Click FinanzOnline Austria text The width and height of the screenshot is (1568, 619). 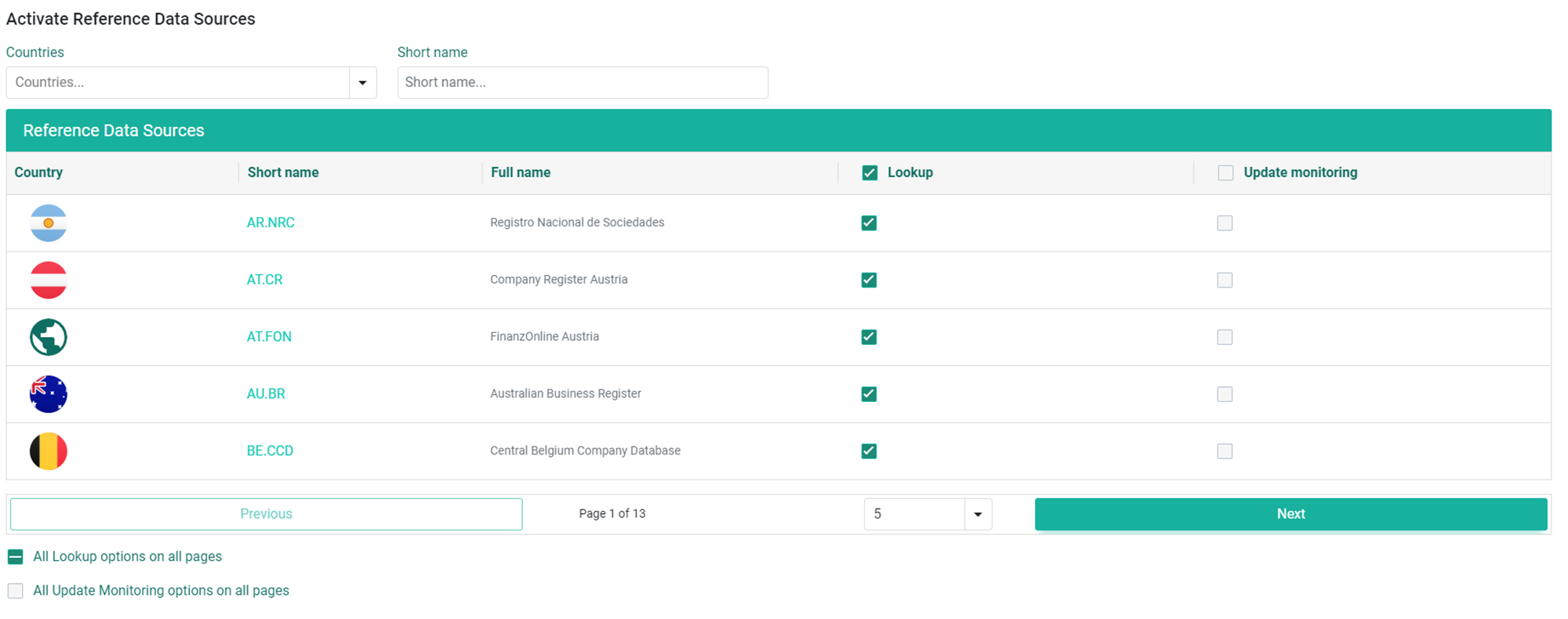point(545,337)
